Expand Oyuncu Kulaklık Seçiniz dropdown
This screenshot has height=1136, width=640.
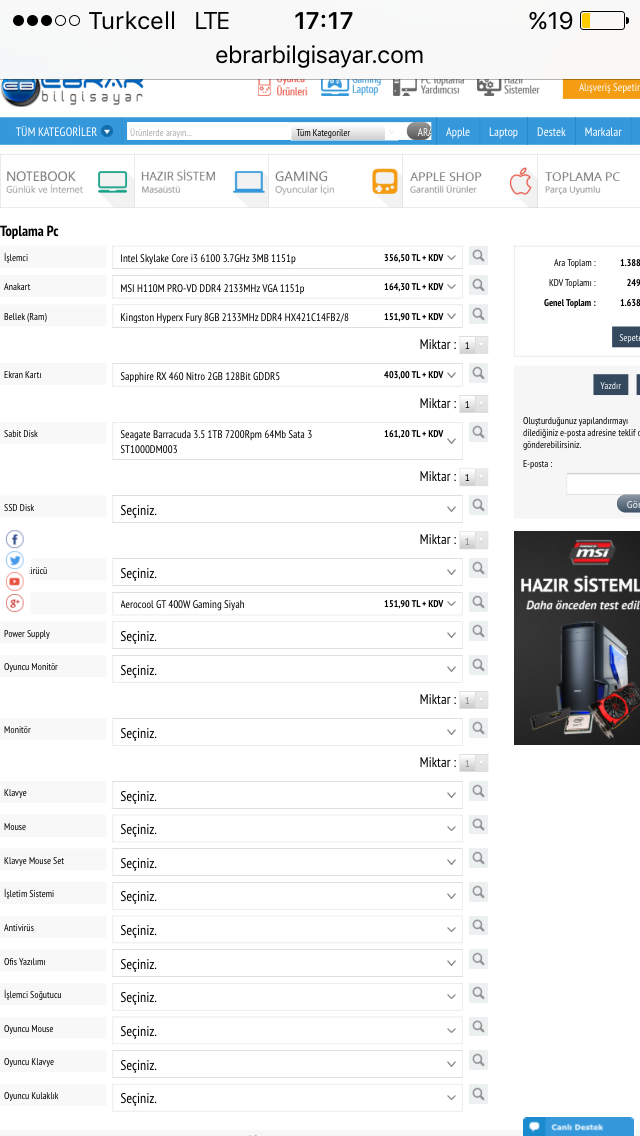coord(287,1098)
